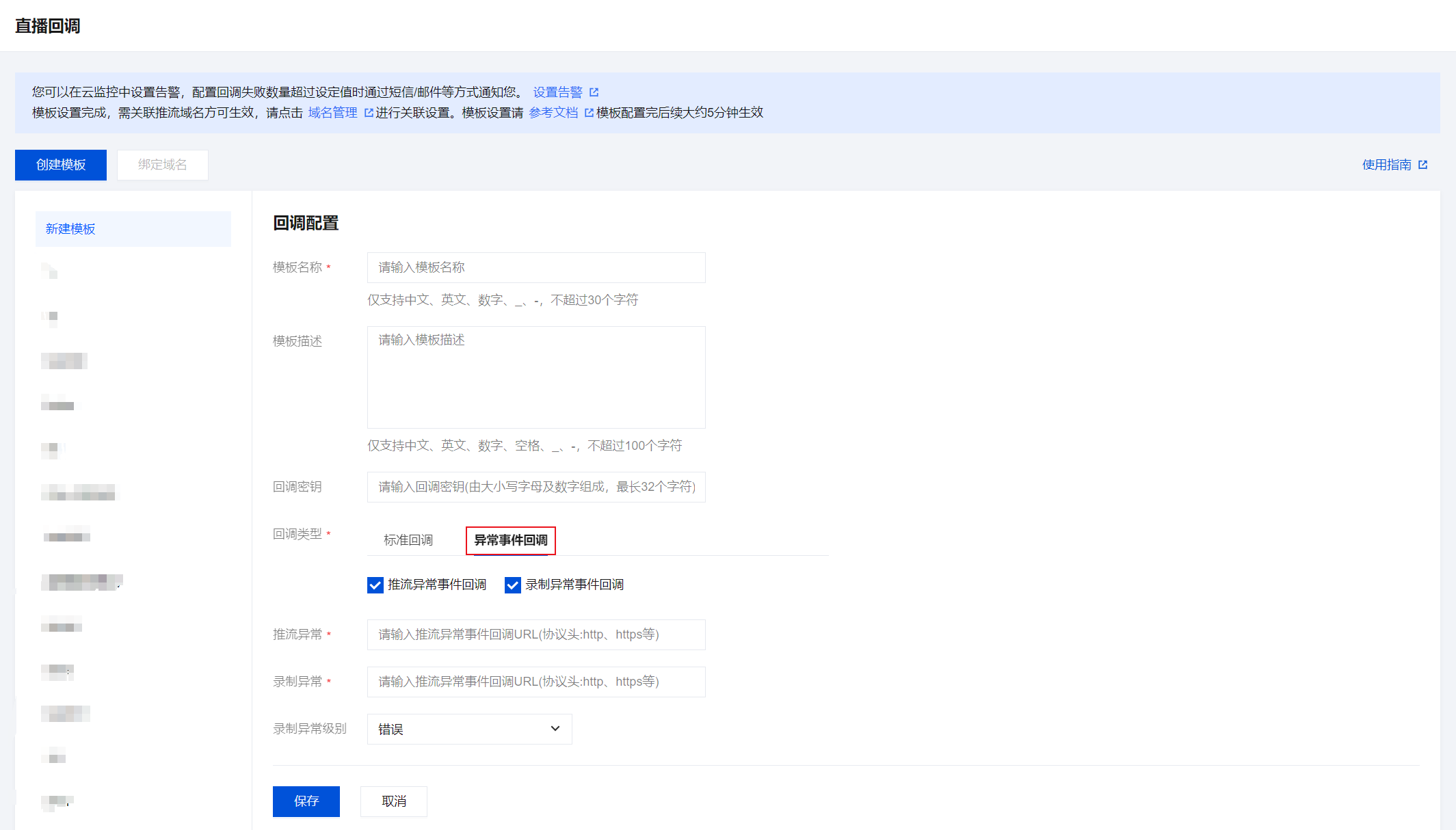The image size is (1456, 830).
Task: Open the 域名管理 link
Action: tap(332, 113)
